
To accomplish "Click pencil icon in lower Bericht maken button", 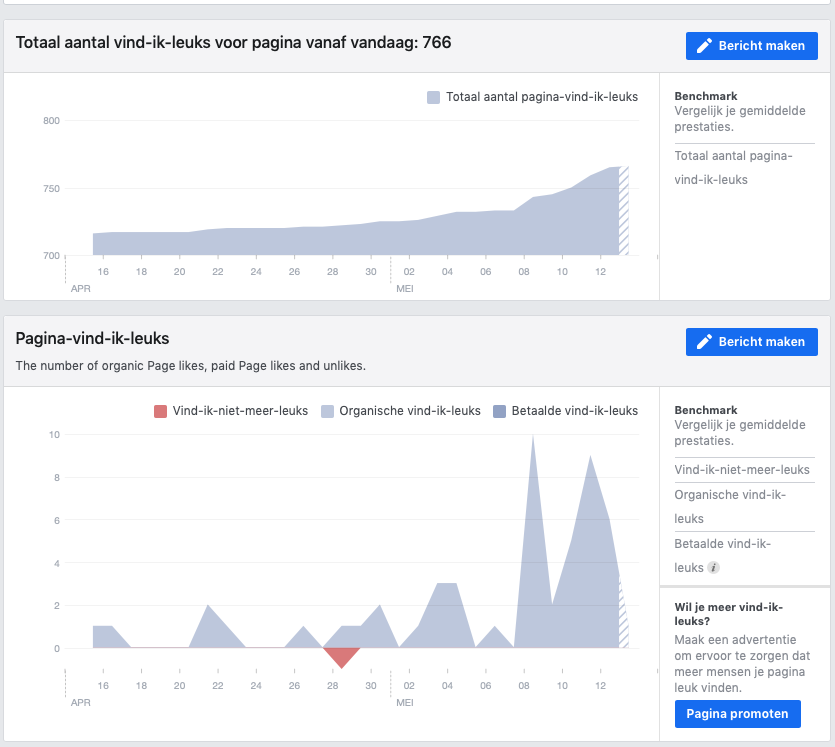I will click(704, 342).
